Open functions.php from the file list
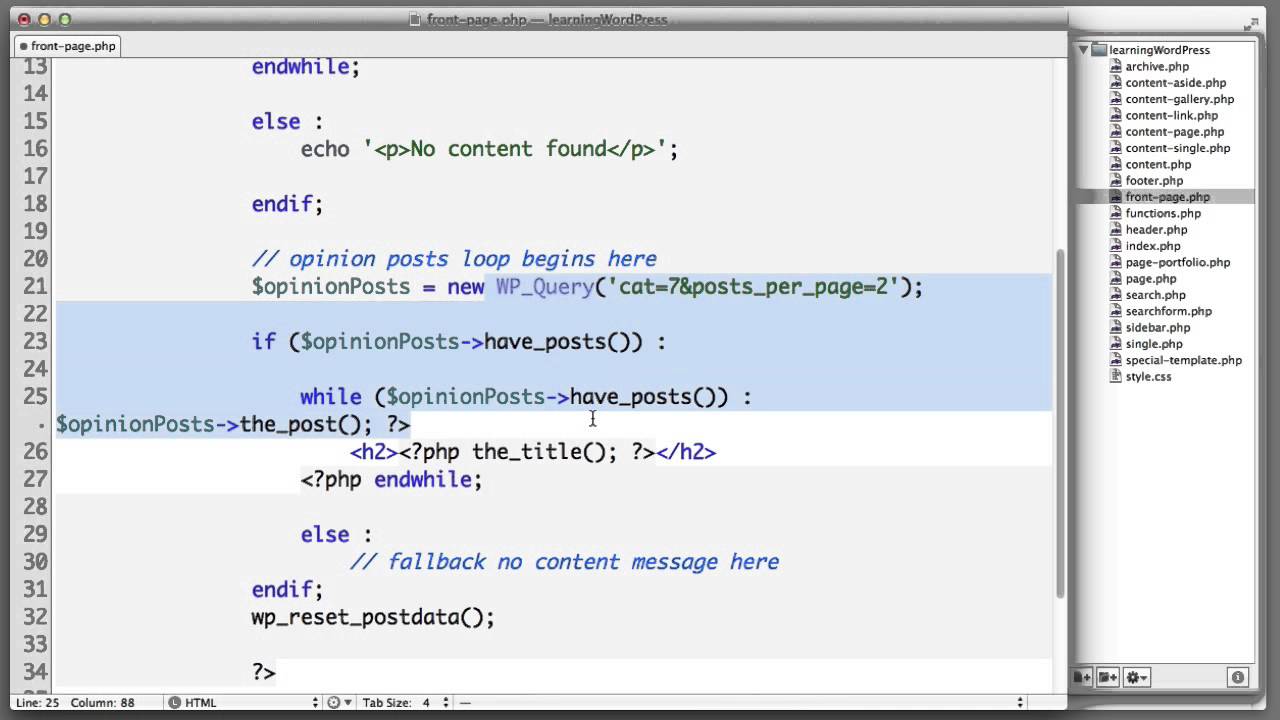 point(1163,213)
